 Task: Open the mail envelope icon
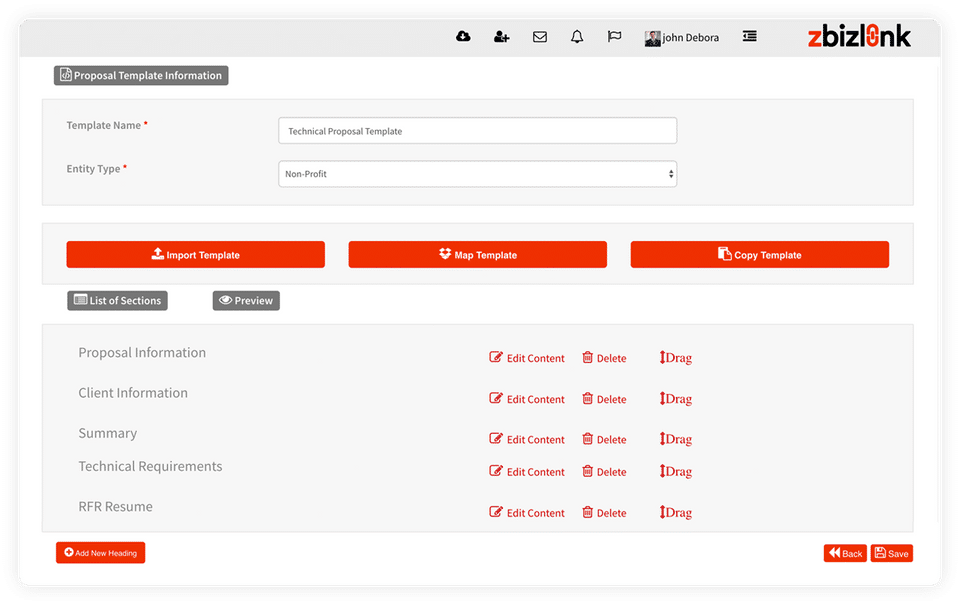[x=539, y=37]
